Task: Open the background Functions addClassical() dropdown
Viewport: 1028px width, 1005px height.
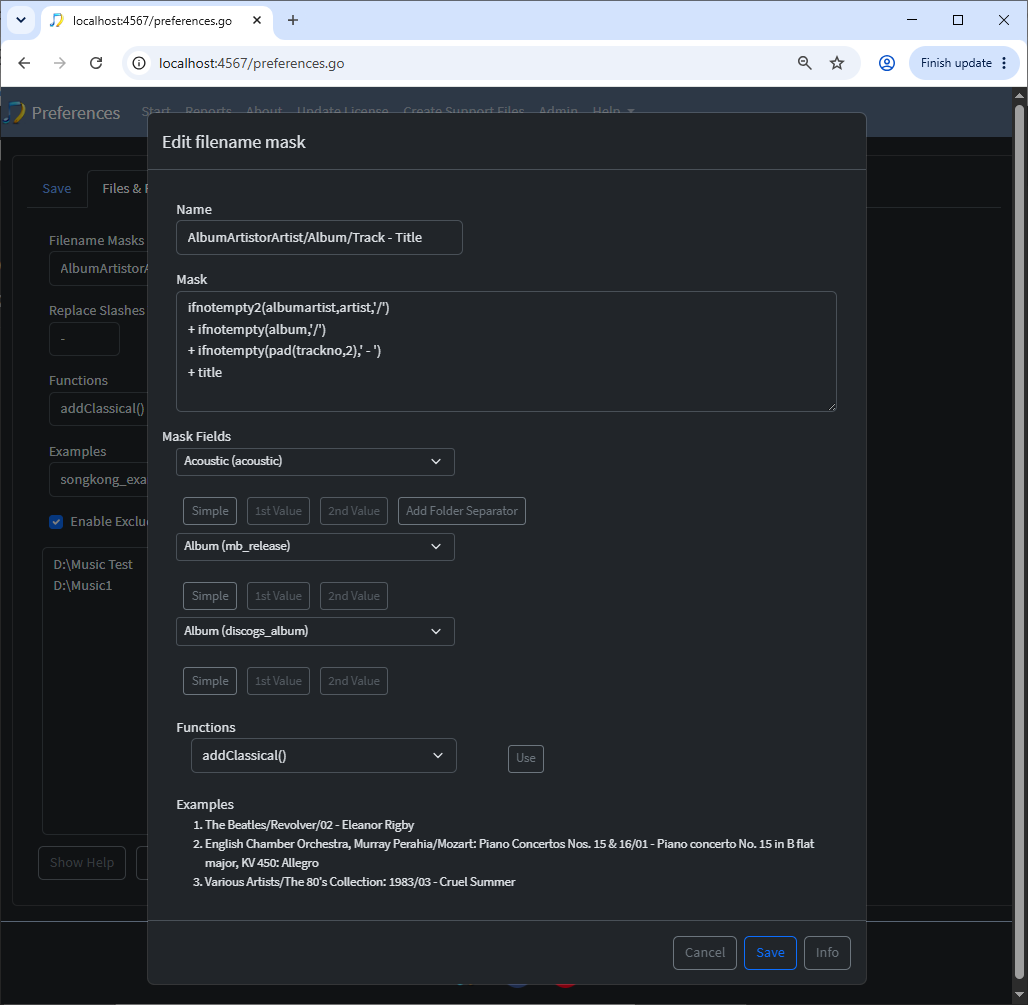Action: pos(98,408)
